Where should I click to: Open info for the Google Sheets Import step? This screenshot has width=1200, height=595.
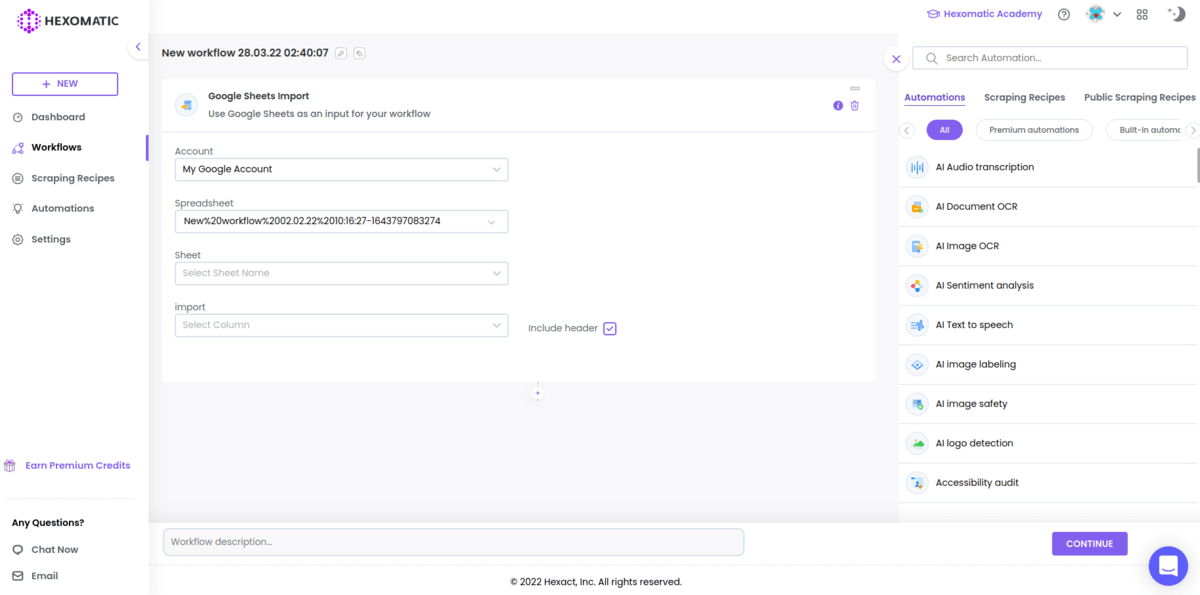pyautogui.click(x=838, y=105)
